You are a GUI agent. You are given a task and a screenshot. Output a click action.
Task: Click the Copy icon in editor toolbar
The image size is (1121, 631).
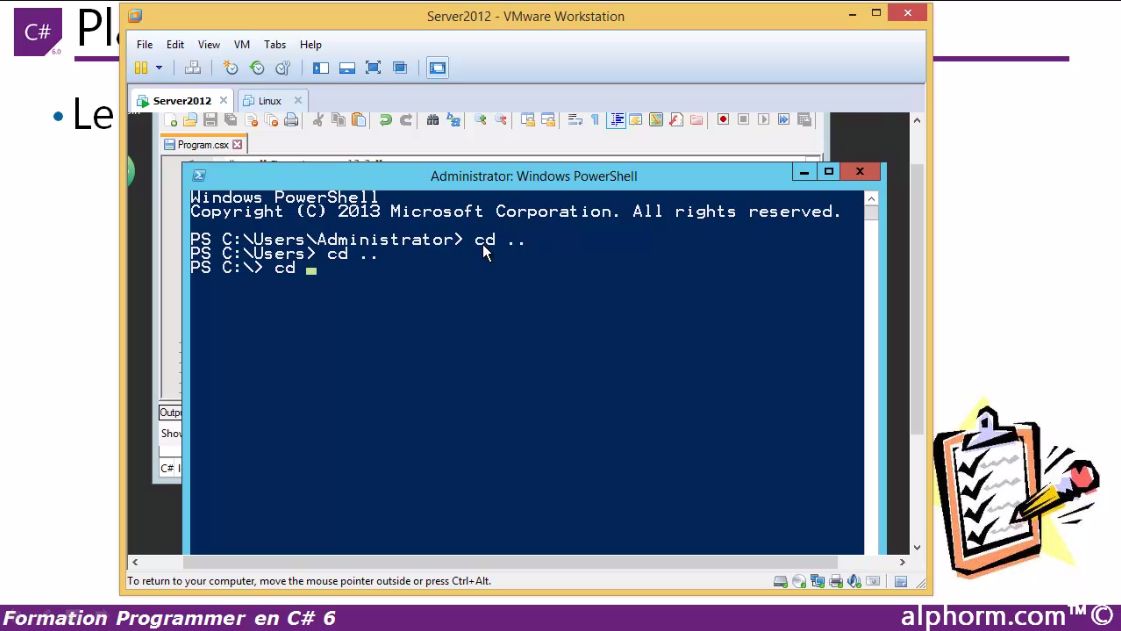[x=338, y=120]
